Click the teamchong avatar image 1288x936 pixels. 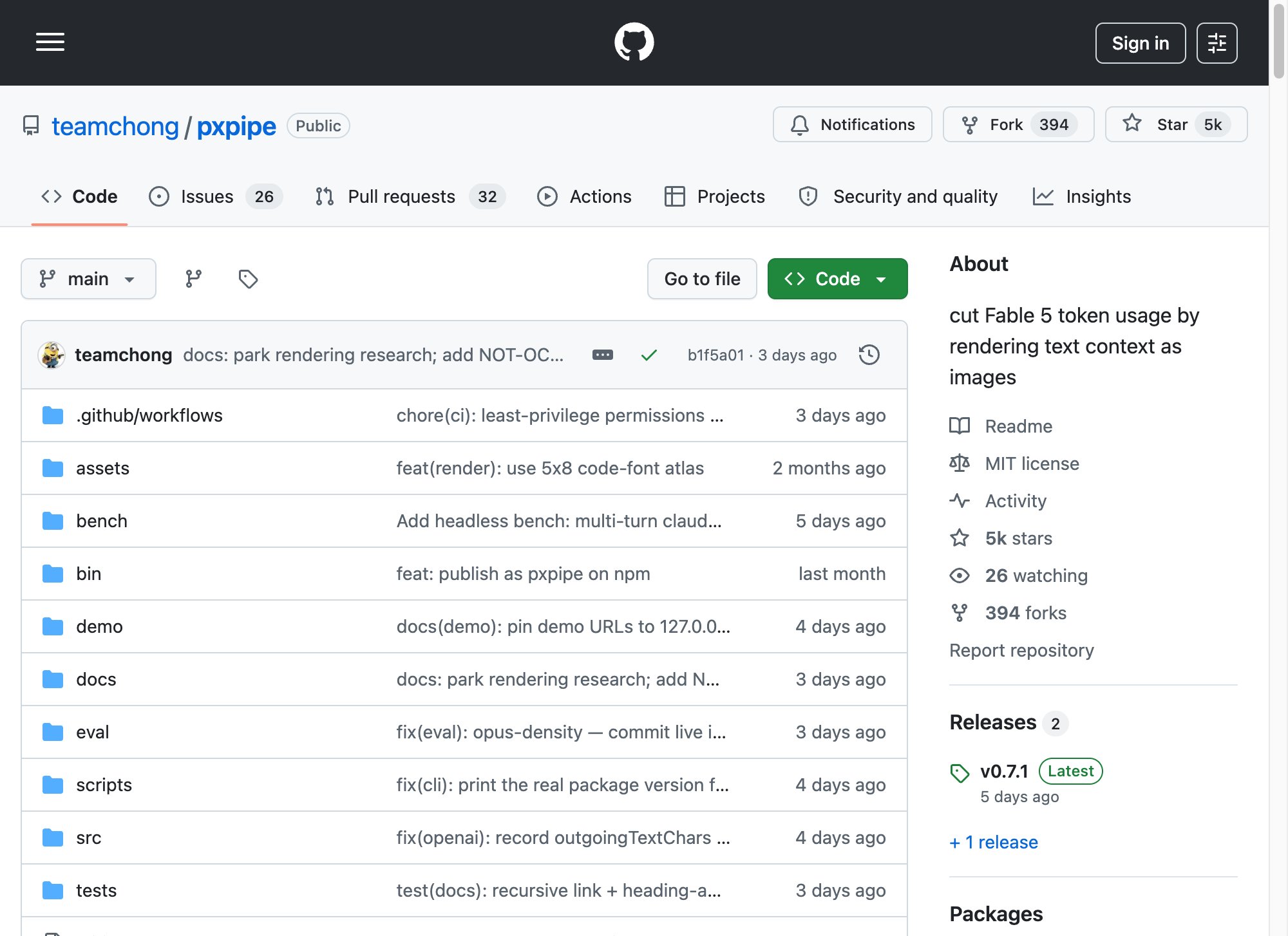[x=52, y=355]
